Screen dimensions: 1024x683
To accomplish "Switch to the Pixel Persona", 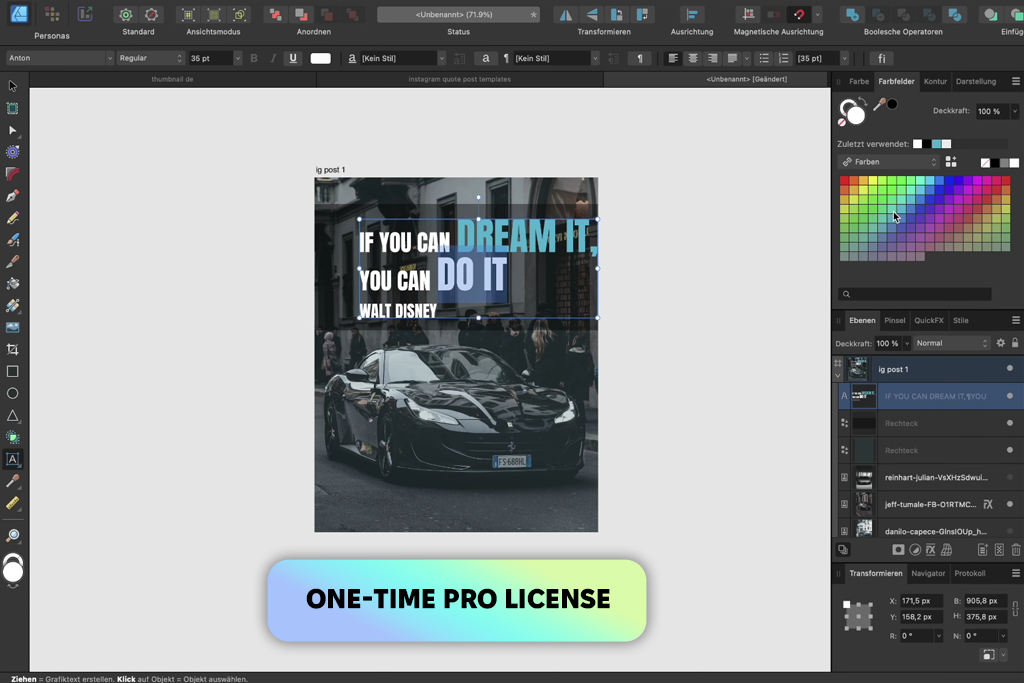I will click(52, 14).
